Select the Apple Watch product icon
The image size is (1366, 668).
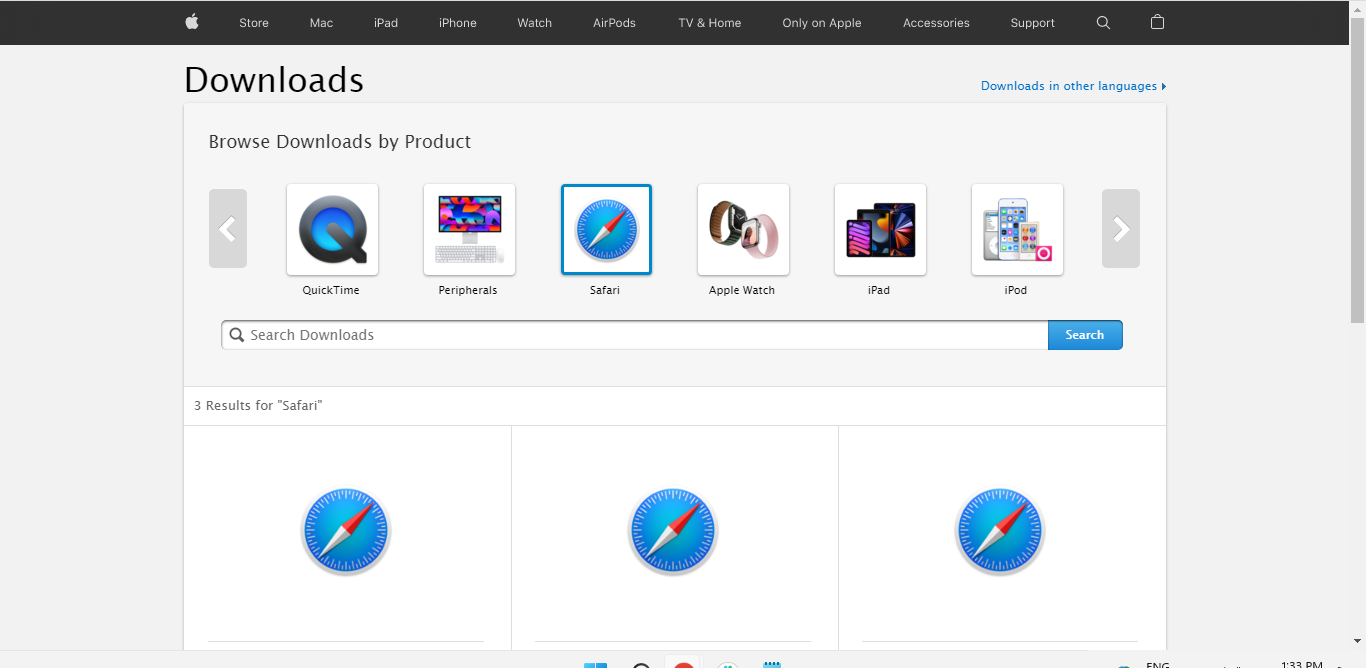coord(743,229)
